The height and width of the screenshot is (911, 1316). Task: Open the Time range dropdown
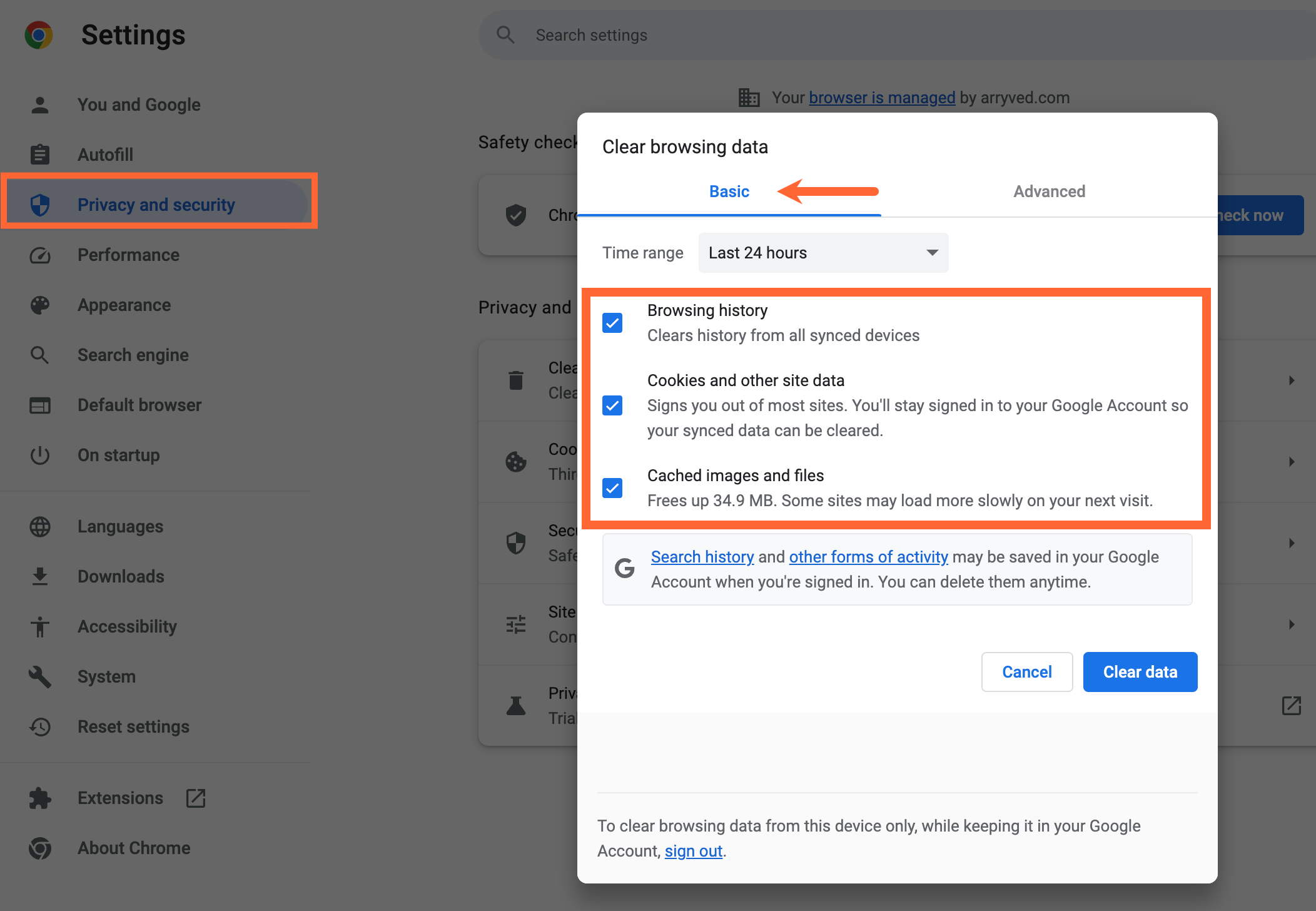tap(823, 253)
